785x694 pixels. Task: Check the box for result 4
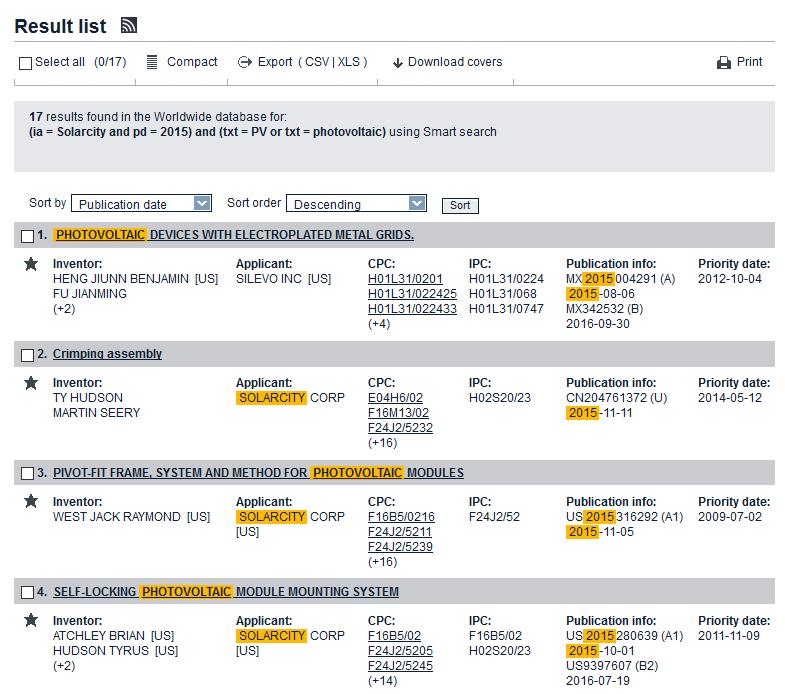(x=28, y=592)
